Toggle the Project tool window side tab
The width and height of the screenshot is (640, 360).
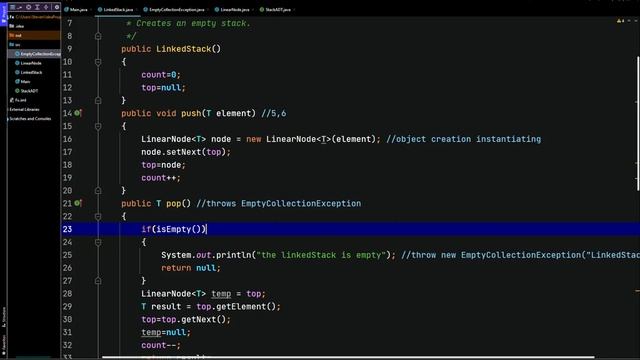[4, 14]
